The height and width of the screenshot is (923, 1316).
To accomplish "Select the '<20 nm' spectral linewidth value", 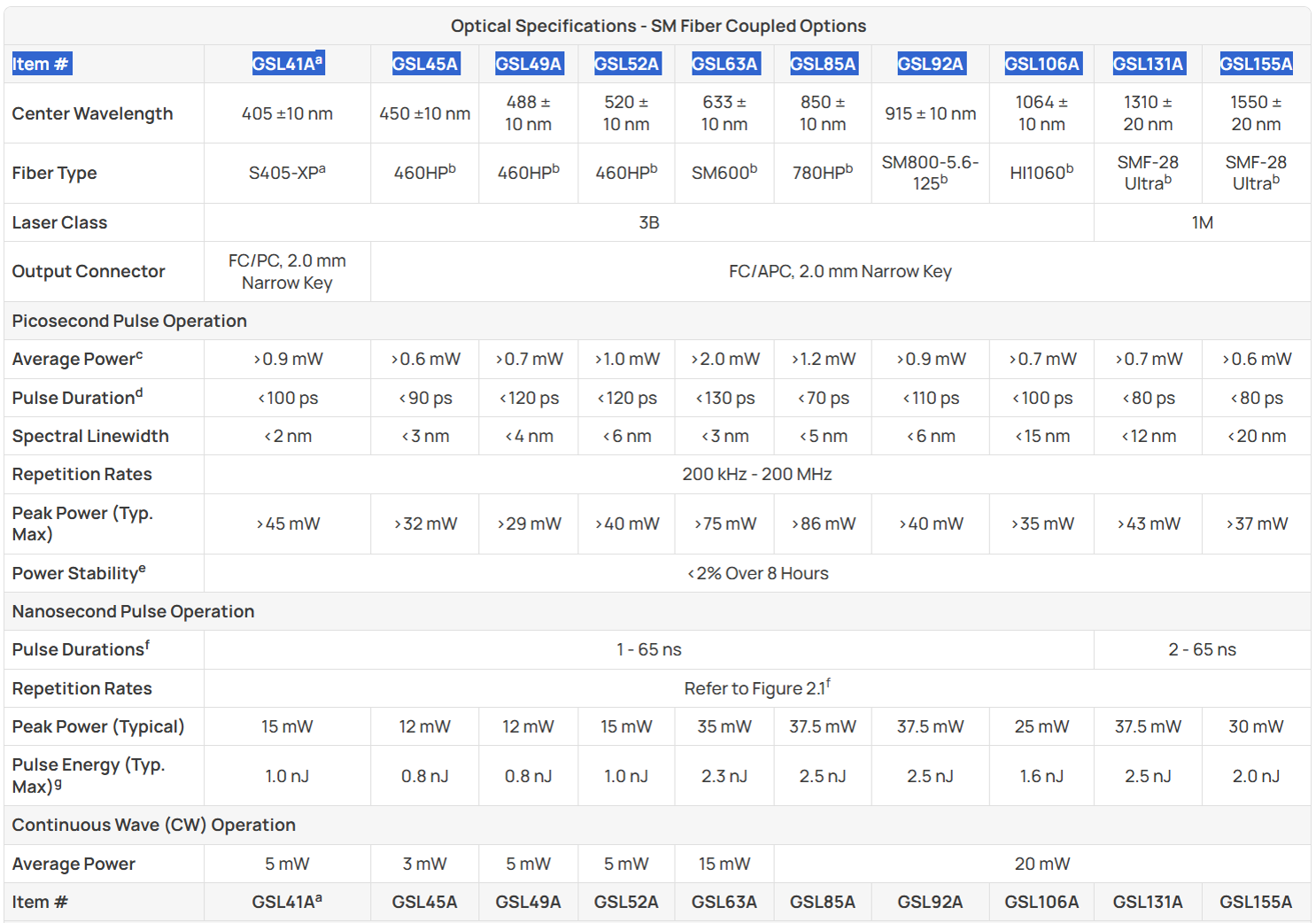I will 1256,436.
